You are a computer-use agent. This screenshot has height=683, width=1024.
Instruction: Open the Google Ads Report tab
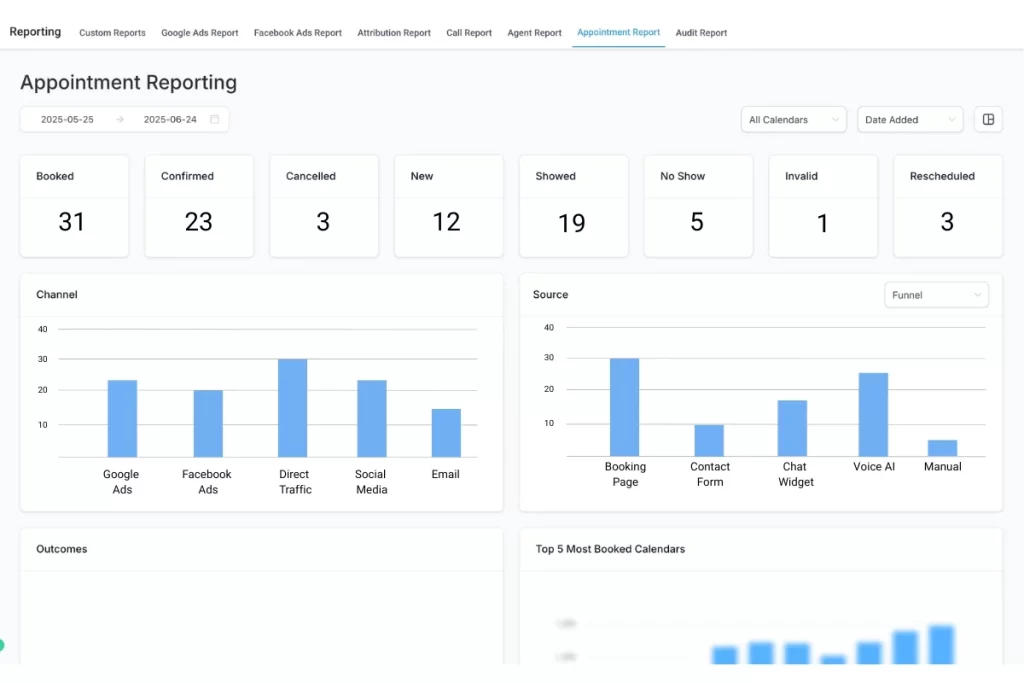click(x=200, y=33)
